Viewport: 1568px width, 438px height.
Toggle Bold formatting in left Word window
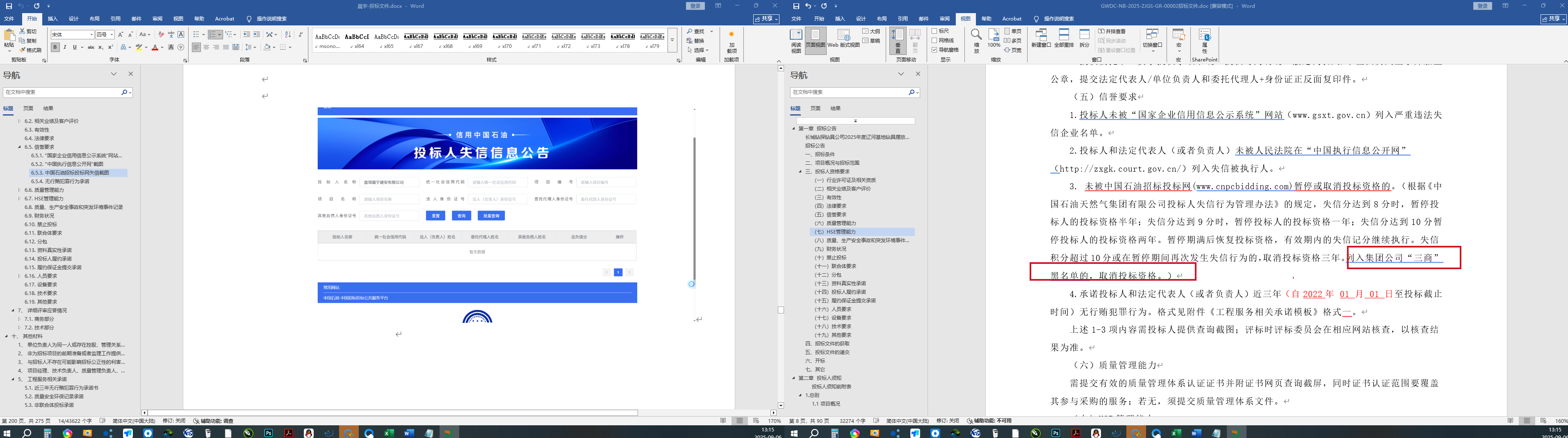click(x=55, y=47)
